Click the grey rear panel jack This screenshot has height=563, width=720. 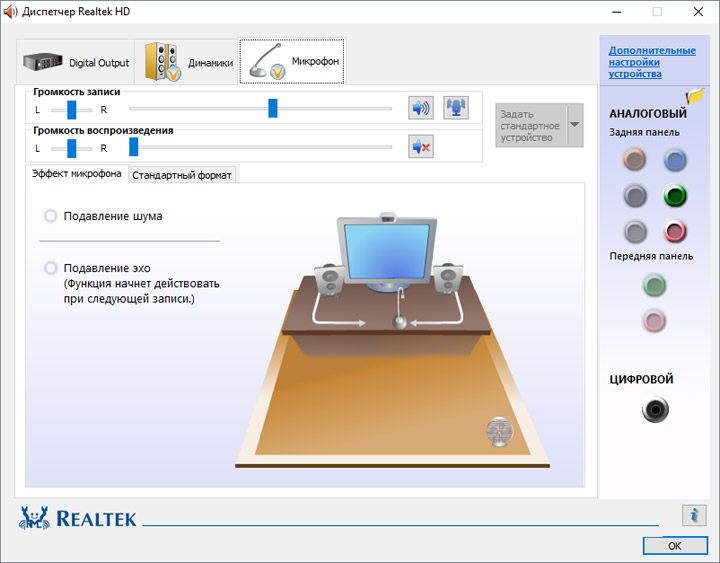tap(635, 231)
